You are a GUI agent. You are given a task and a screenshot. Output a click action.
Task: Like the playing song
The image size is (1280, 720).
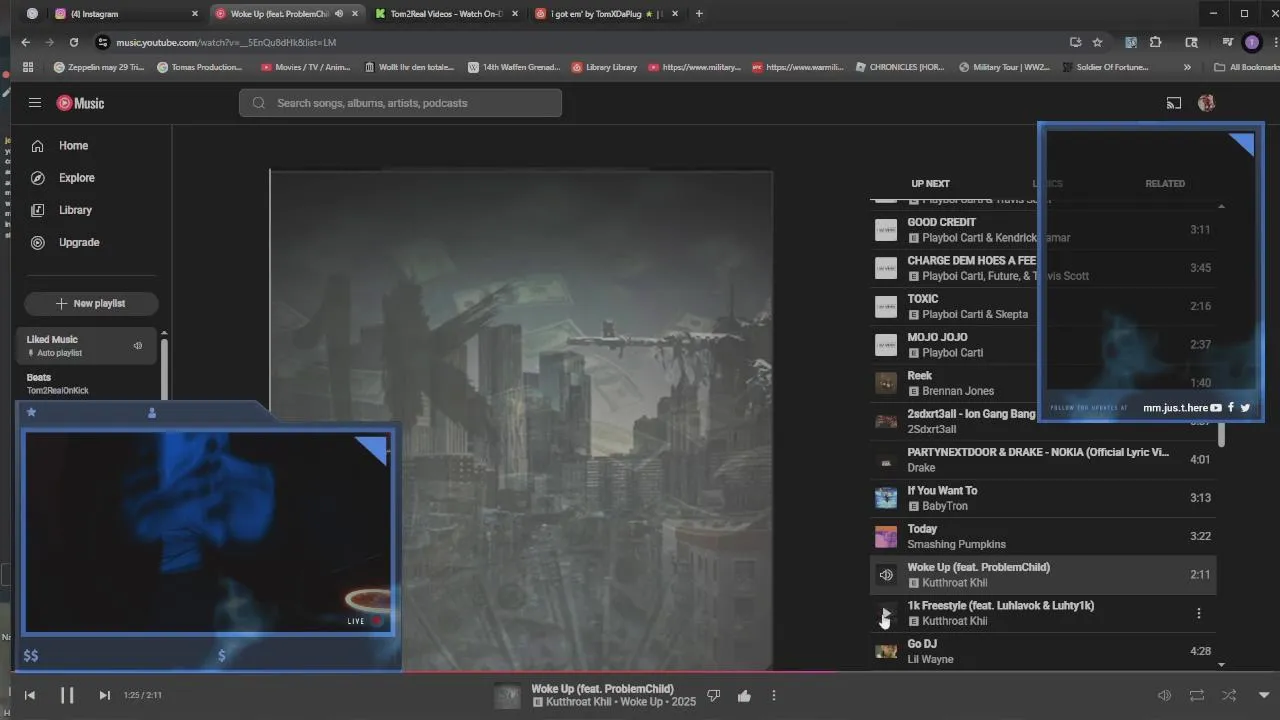[x=744, y=695]
